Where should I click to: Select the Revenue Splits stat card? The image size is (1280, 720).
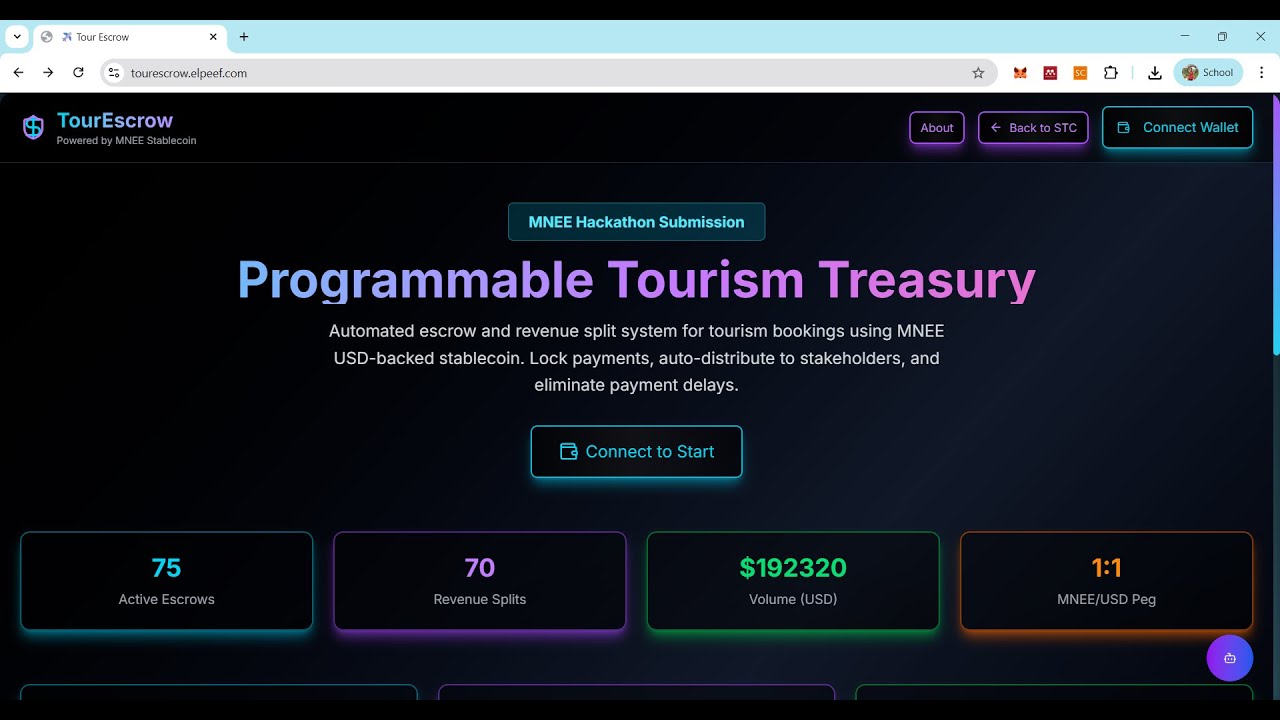point(480,581)
